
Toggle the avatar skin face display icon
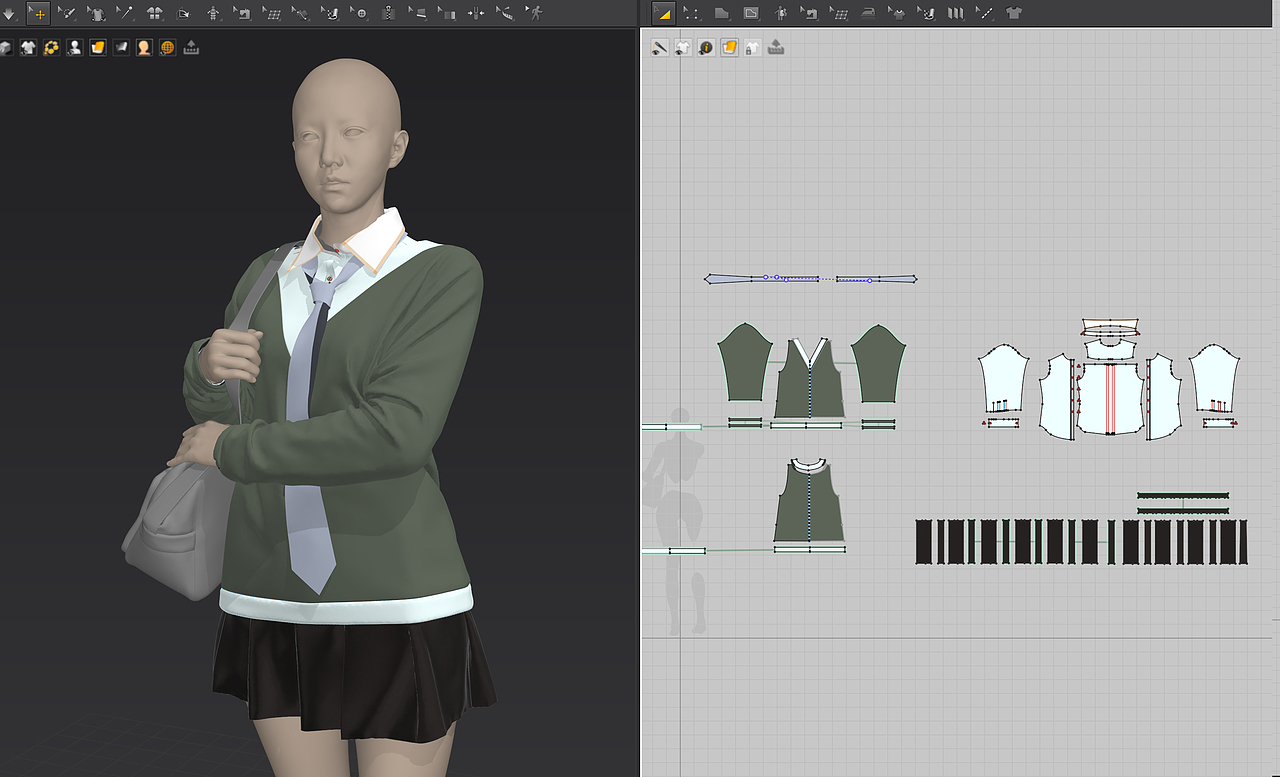coord(144,47)
